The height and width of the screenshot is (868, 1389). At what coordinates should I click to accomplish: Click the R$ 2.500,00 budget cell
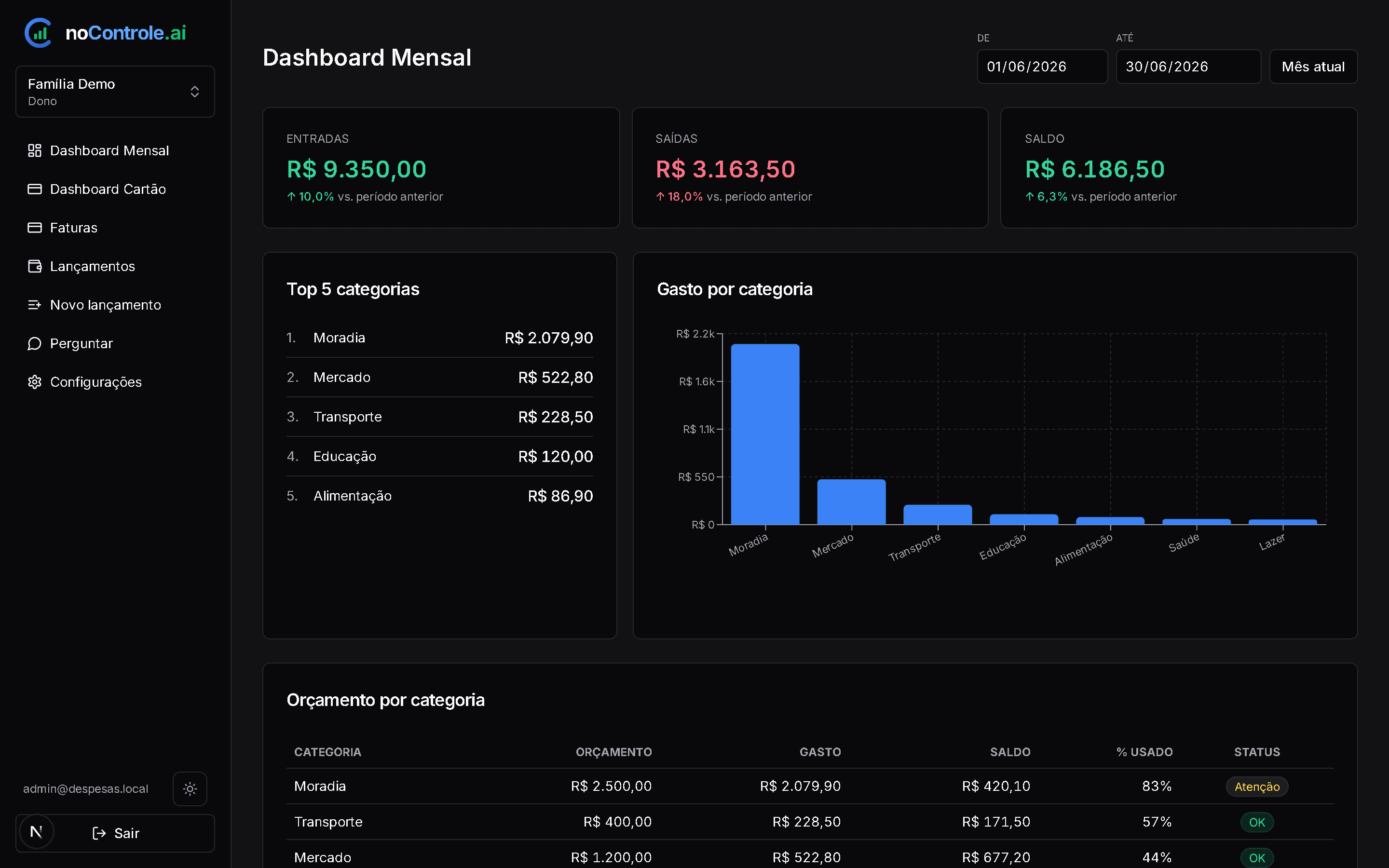pyautogui.click(x=611, y=787)
